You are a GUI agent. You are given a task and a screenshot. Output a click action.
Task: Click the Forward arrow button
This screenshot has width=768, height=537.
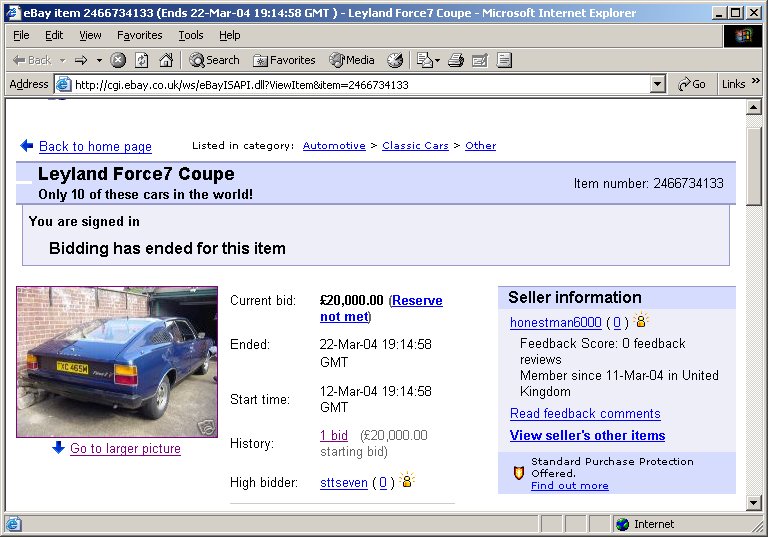(x=81, y=60)
